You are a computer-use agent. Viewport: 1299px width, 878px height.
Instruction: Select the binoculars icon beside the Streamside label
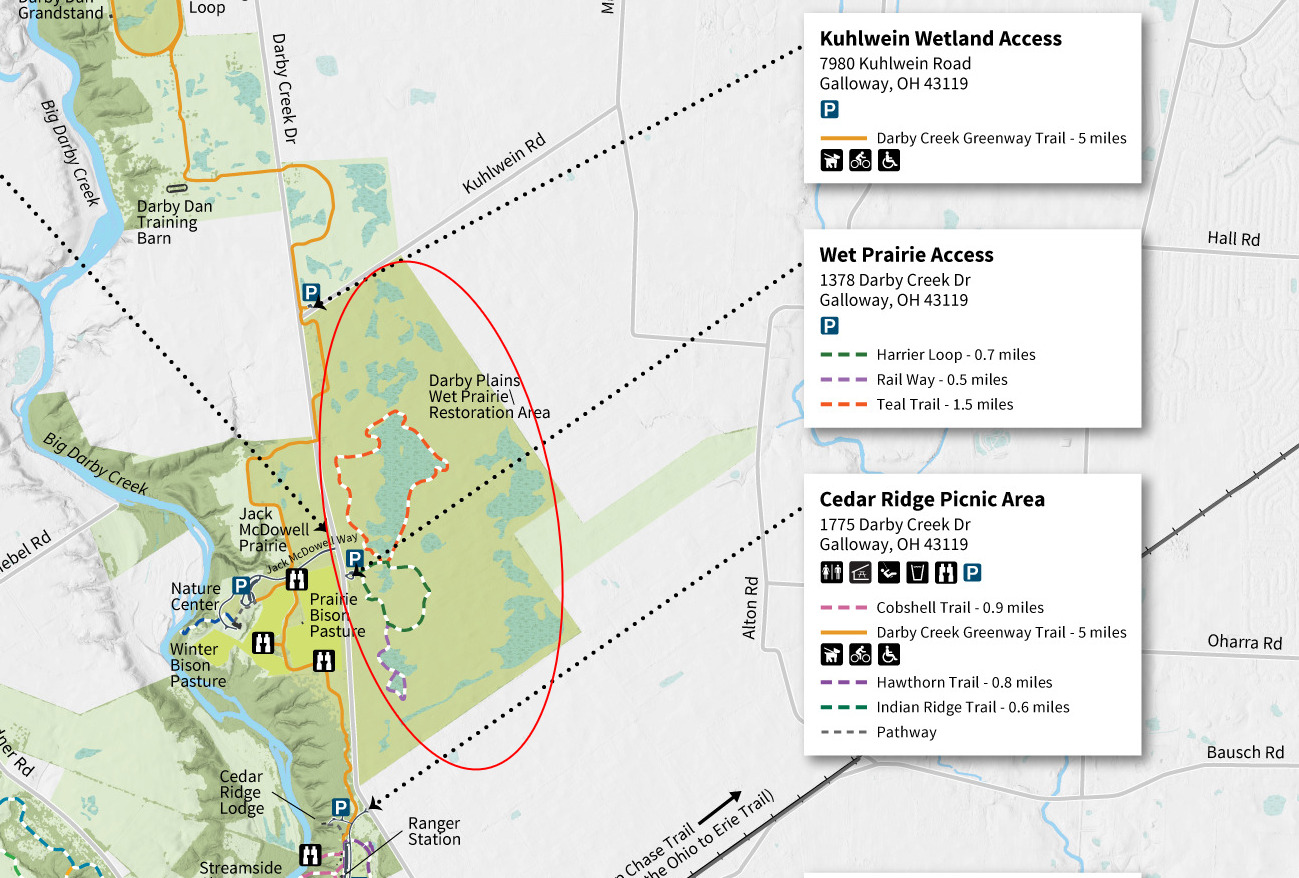tap(310, 855)
